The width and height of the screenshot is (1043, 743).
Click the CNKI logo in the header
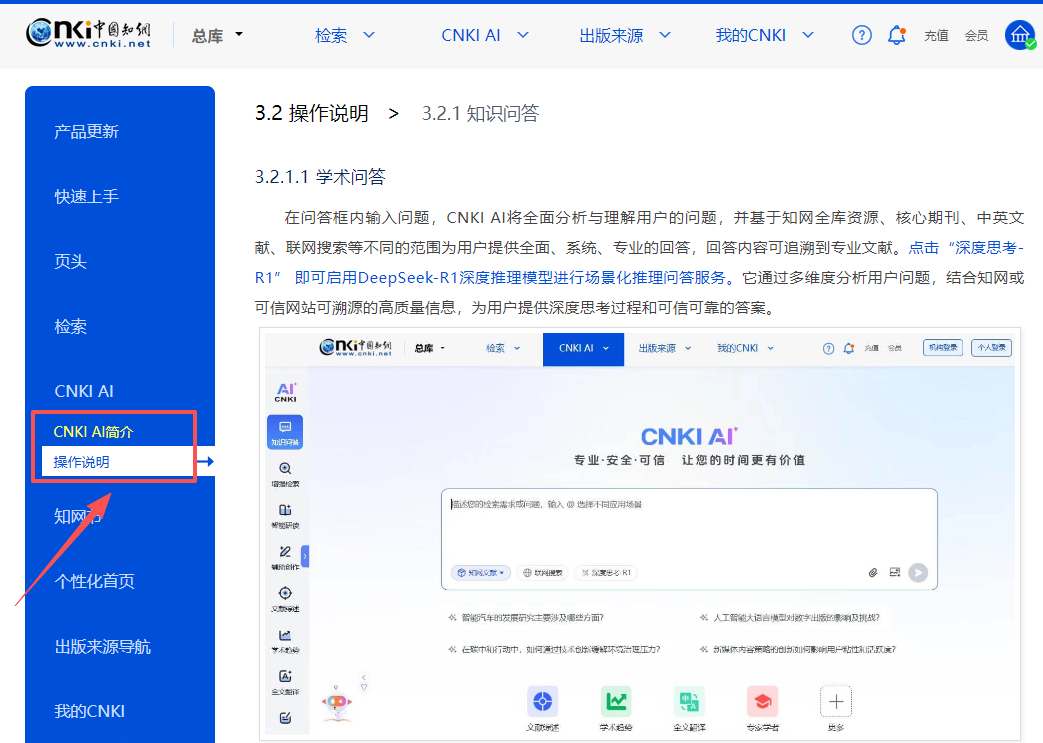coord(88,34)
